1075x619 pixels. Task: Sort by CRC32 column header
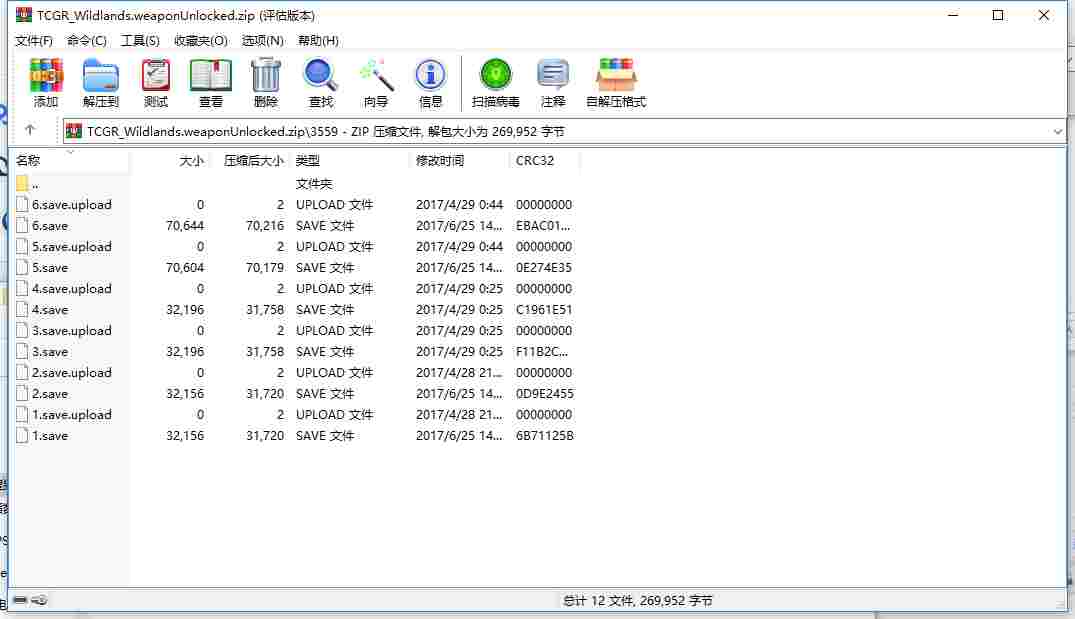pos(545,160)
